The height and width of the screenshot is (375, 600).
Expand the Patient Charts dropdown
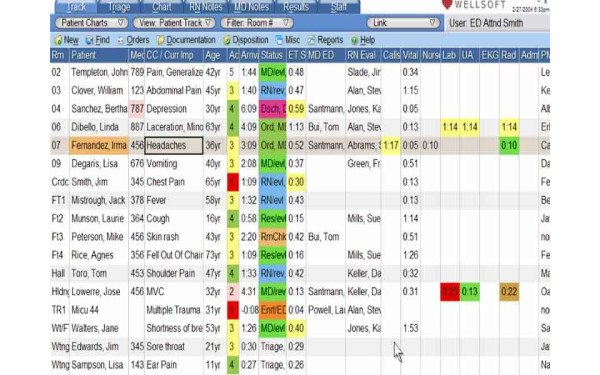point(91,23)
